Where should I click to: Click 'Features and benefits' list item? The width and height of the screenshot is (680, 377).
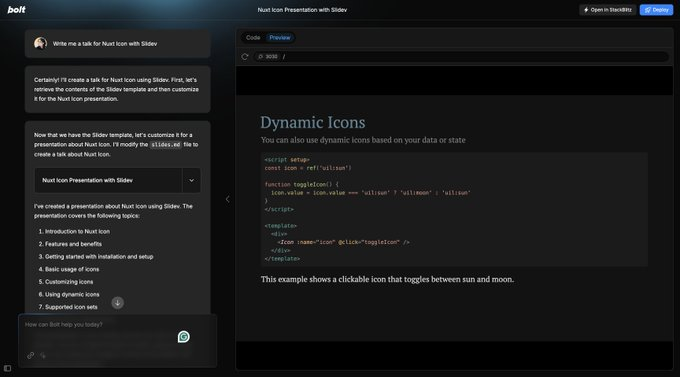[x=73, y=244]
